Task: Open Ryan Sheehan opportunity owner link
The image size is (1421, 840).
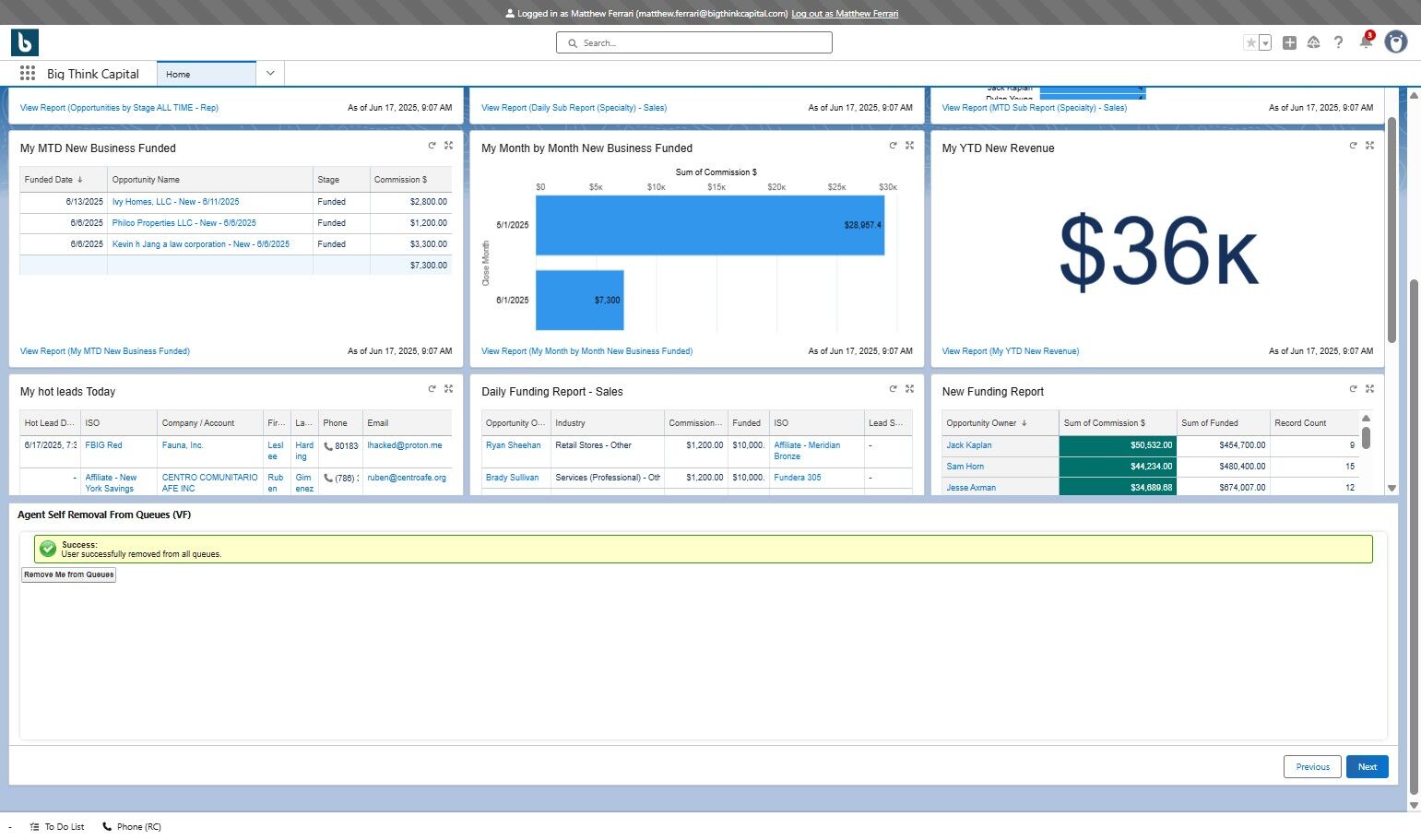Action: pos(514,445)
